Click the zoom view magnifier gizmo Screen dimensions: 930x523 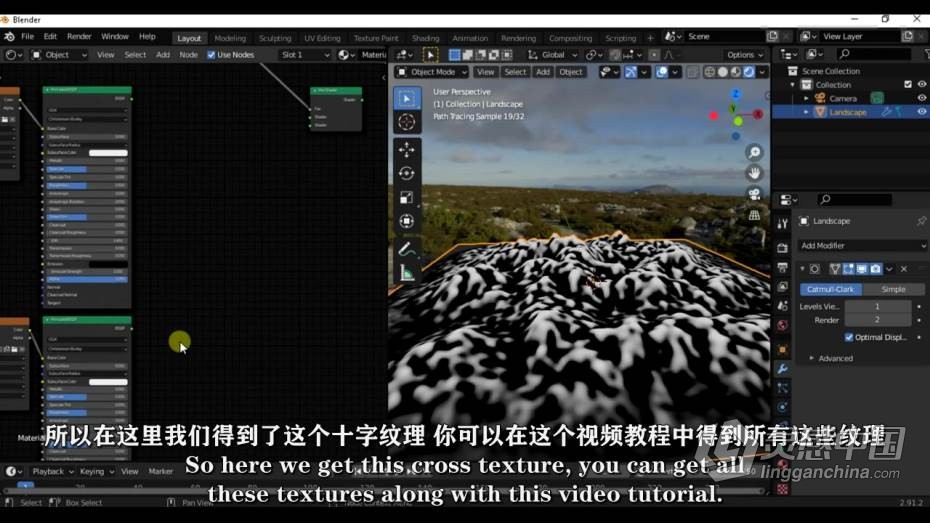coord(754,152)
